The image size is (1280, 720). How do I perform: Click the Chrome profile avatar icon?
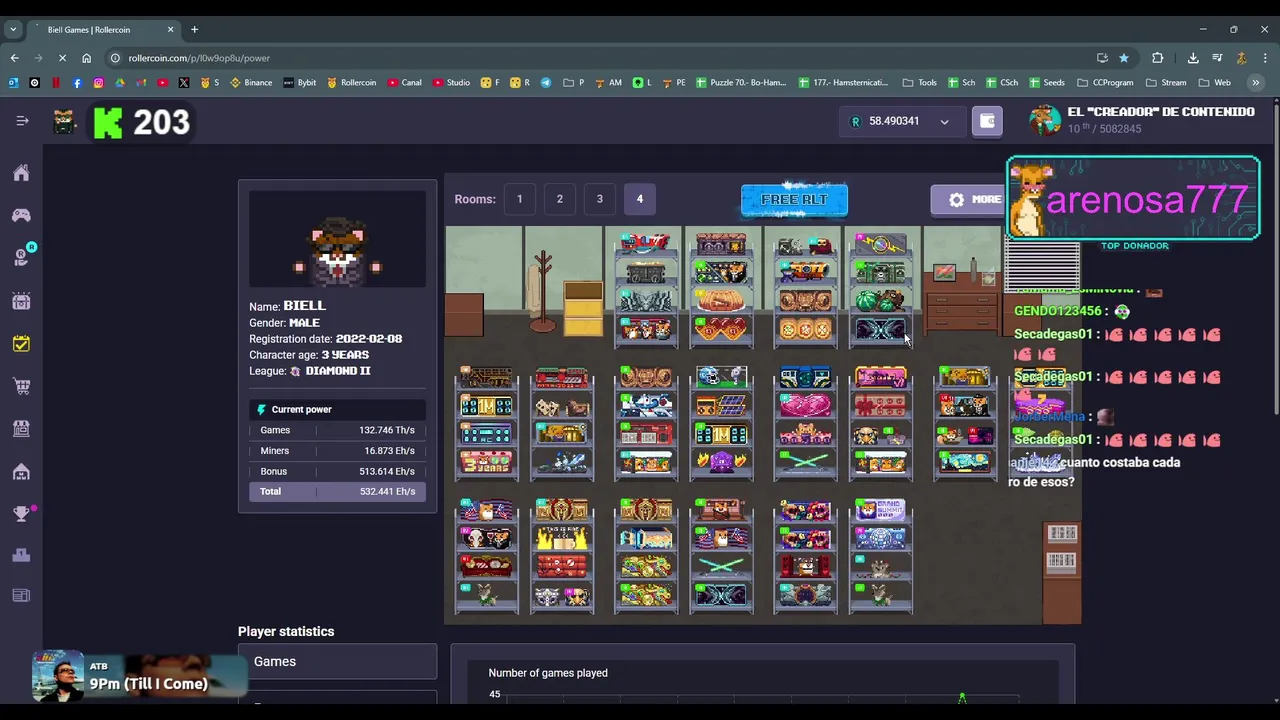tap(1241, 58)
